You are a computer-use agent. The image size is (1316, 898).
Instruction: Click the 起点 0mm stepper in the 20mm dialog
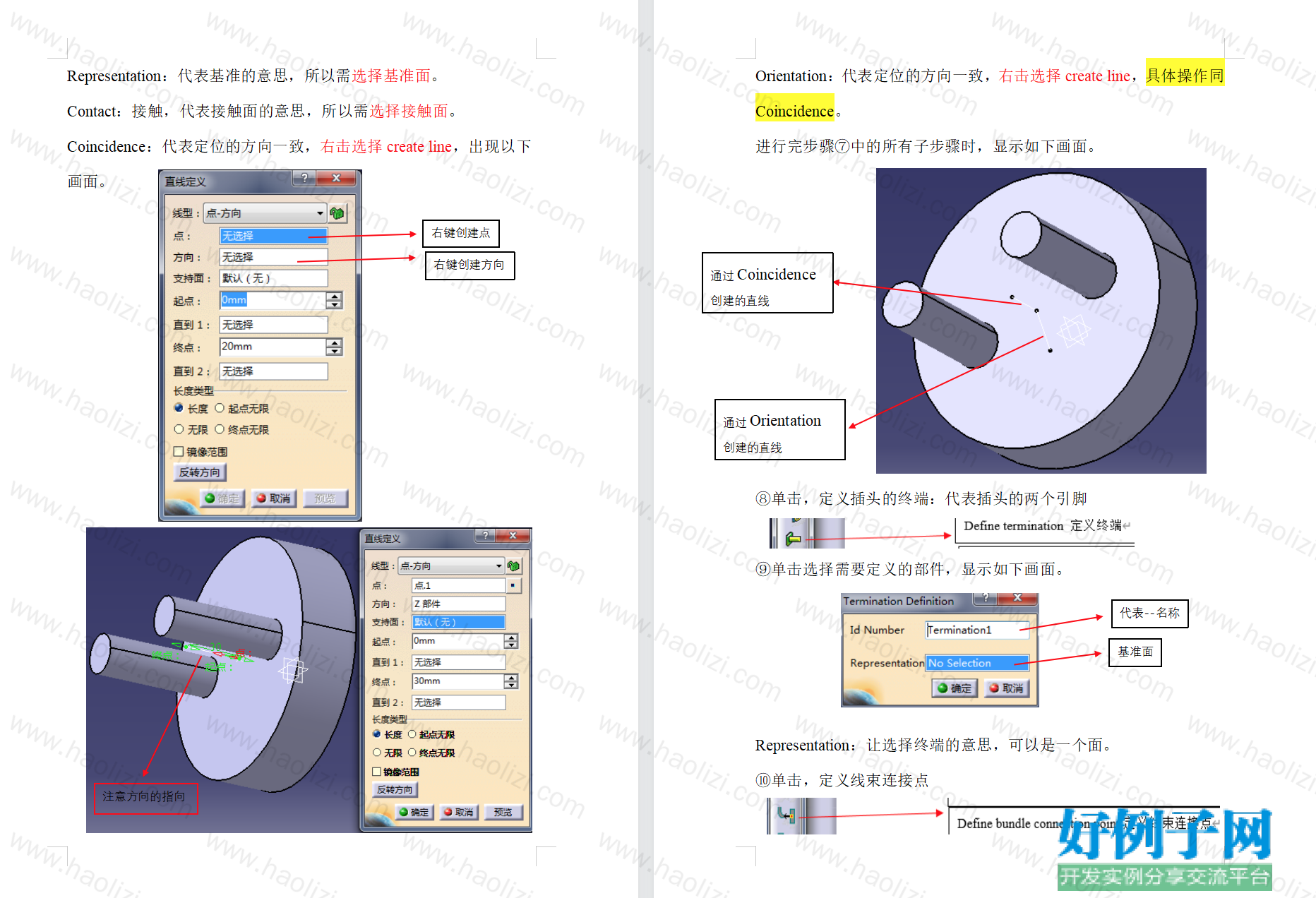coord(334,300)
